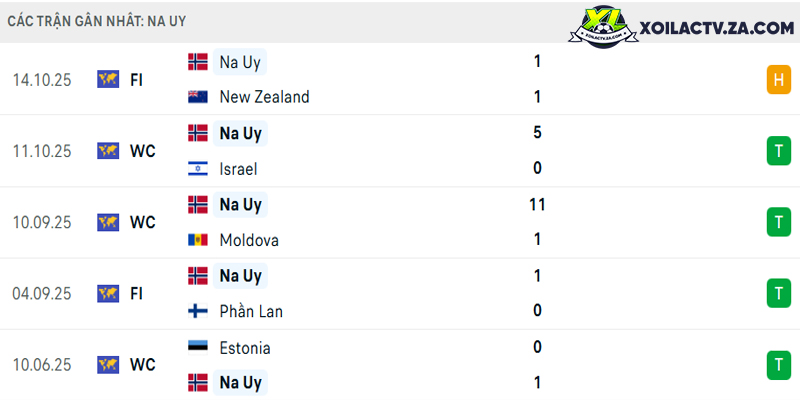Click the New Zealand flag icon
800x400 pixels.
coord(198,97)
